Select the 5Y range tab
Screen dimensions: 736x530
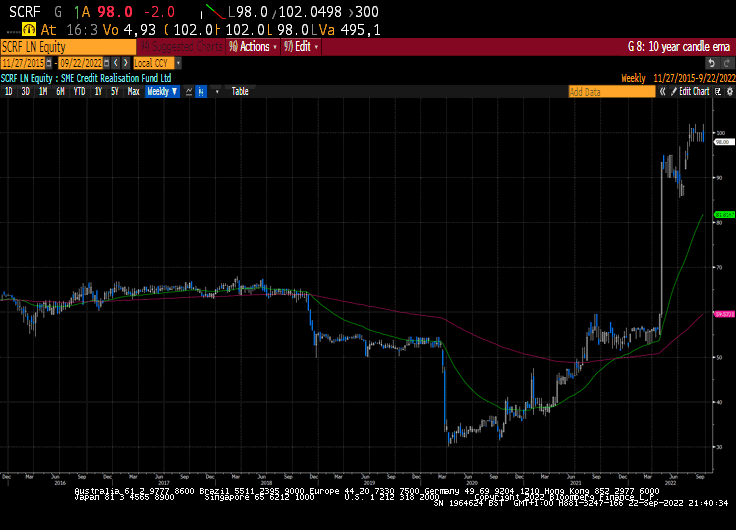(115, 92)
